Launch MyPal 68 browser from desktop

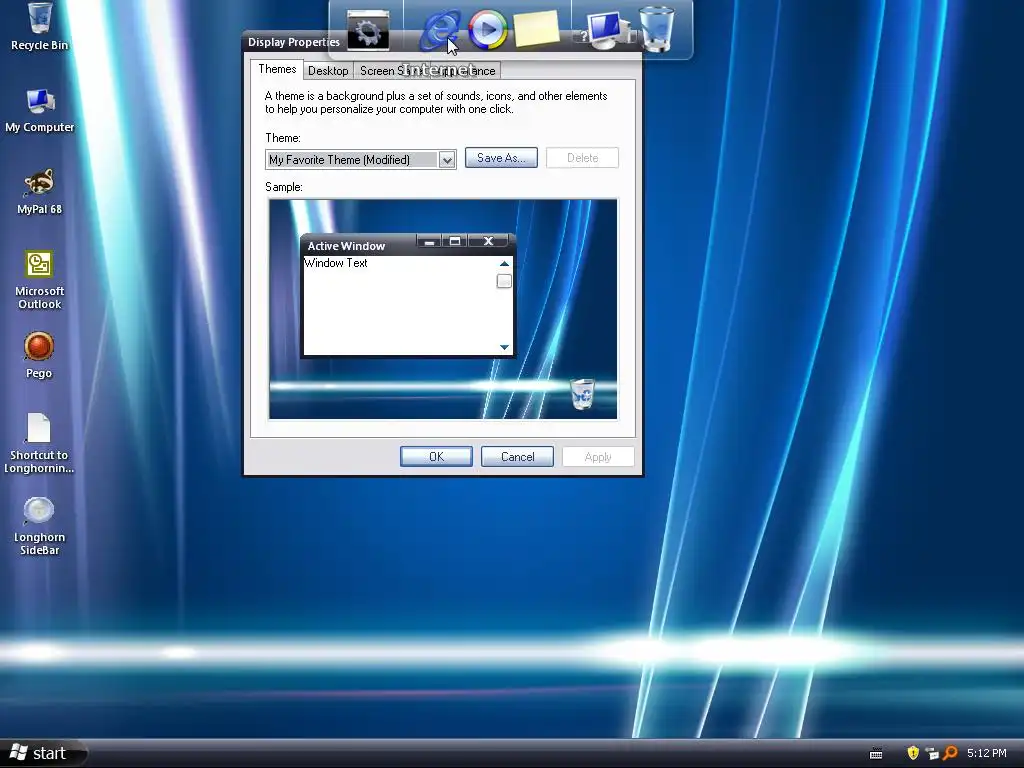[x=39, y=192]
